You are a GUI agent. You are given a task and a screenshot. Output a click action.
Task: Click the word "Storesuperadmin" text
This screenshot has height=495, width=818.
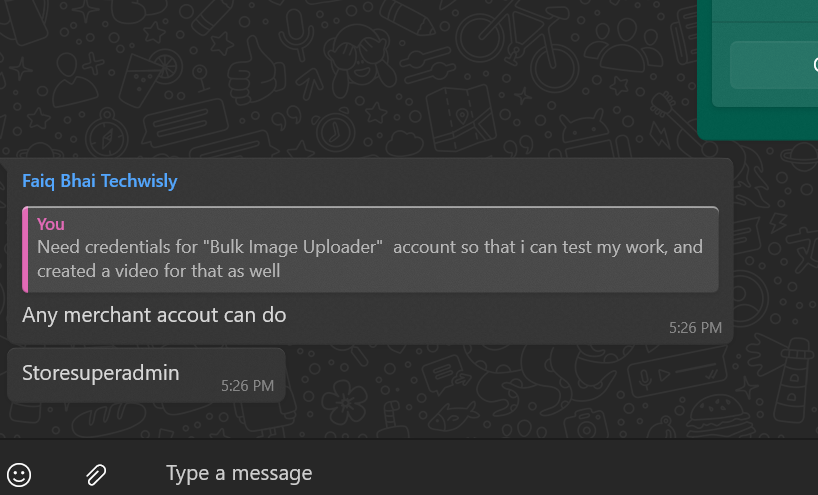pyautogui.click(x=101, y=373)
